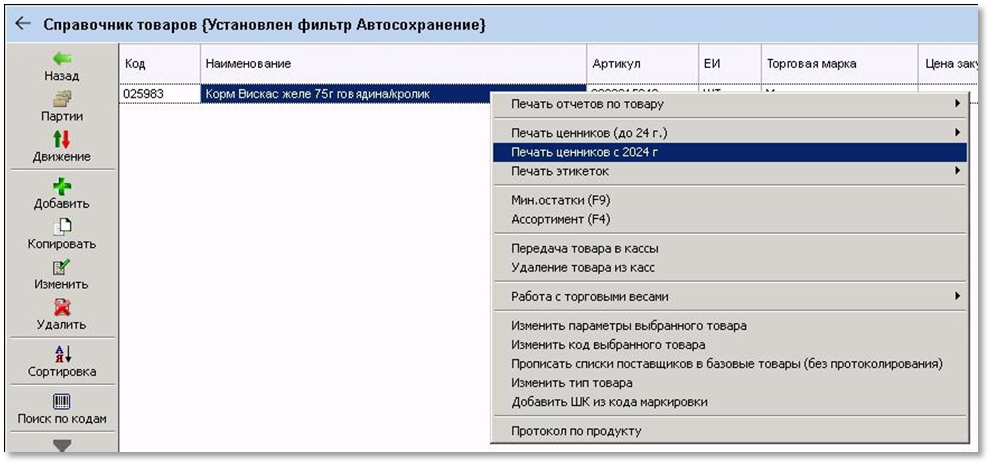
Task: Open Партии from the sidebar
Action: tap(62, 99)
